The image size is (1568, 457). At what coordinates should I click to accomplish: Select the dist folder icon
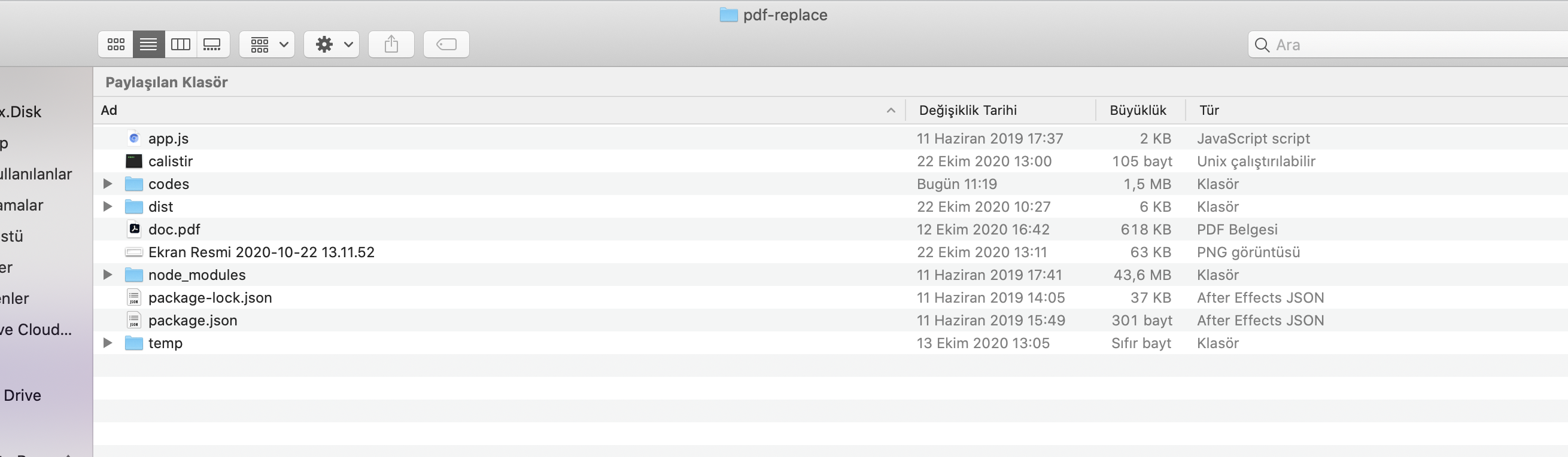pyautogui.click(x=134, y=207)
